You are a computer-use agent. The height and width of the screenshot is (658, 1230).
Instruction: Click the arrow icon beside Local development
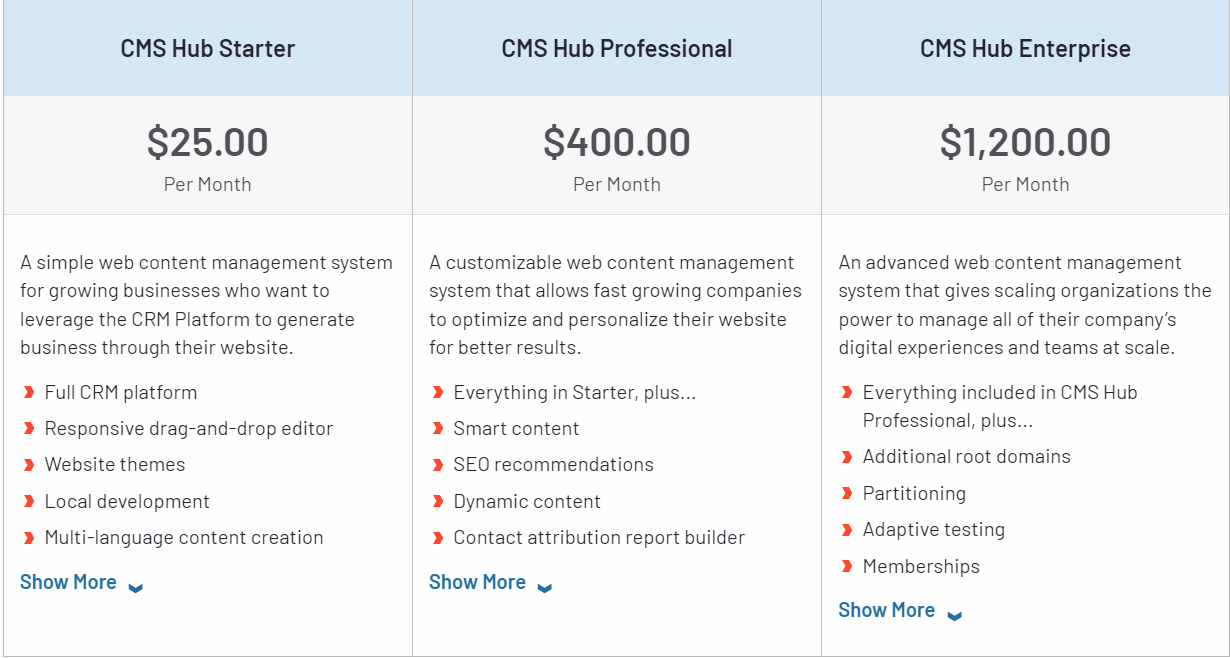[31, 501]
